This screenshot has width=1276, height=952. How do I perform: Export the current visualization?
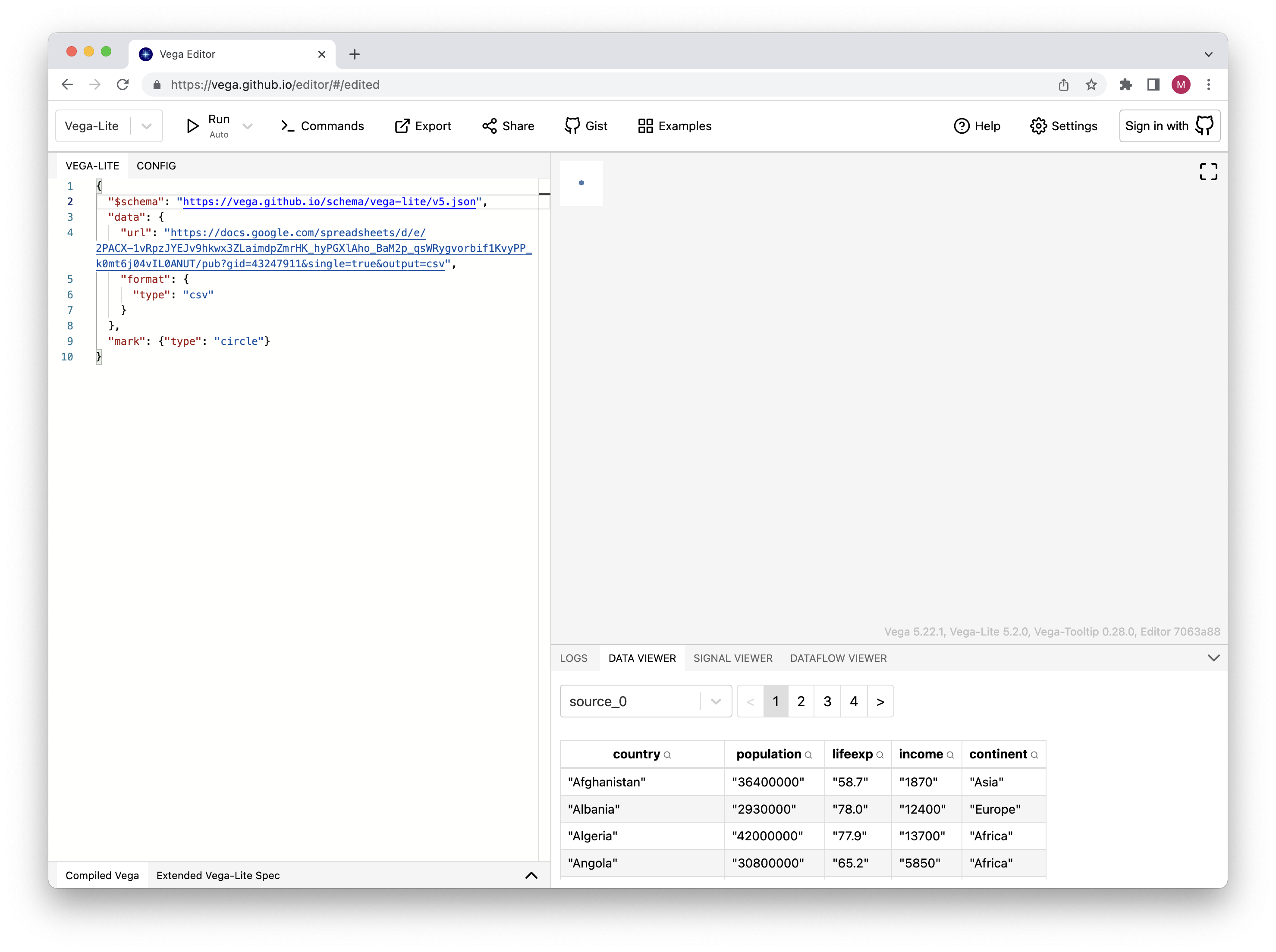[423, 125]
